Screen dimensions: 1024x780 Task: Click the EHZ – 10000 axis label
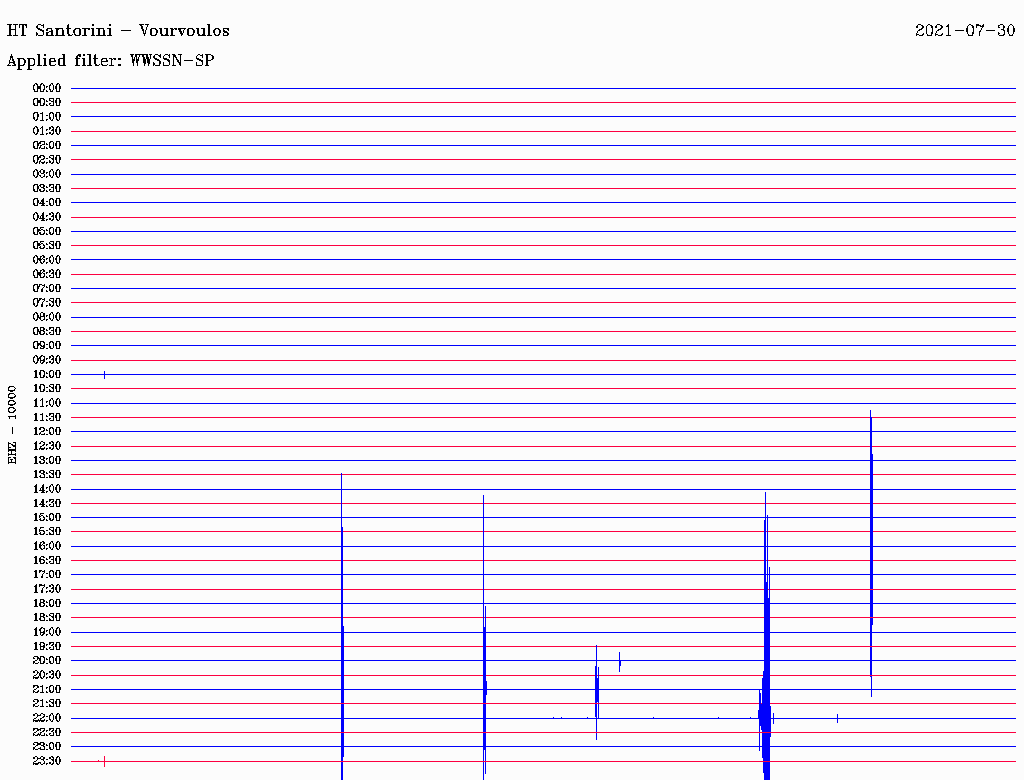point(12,425)
